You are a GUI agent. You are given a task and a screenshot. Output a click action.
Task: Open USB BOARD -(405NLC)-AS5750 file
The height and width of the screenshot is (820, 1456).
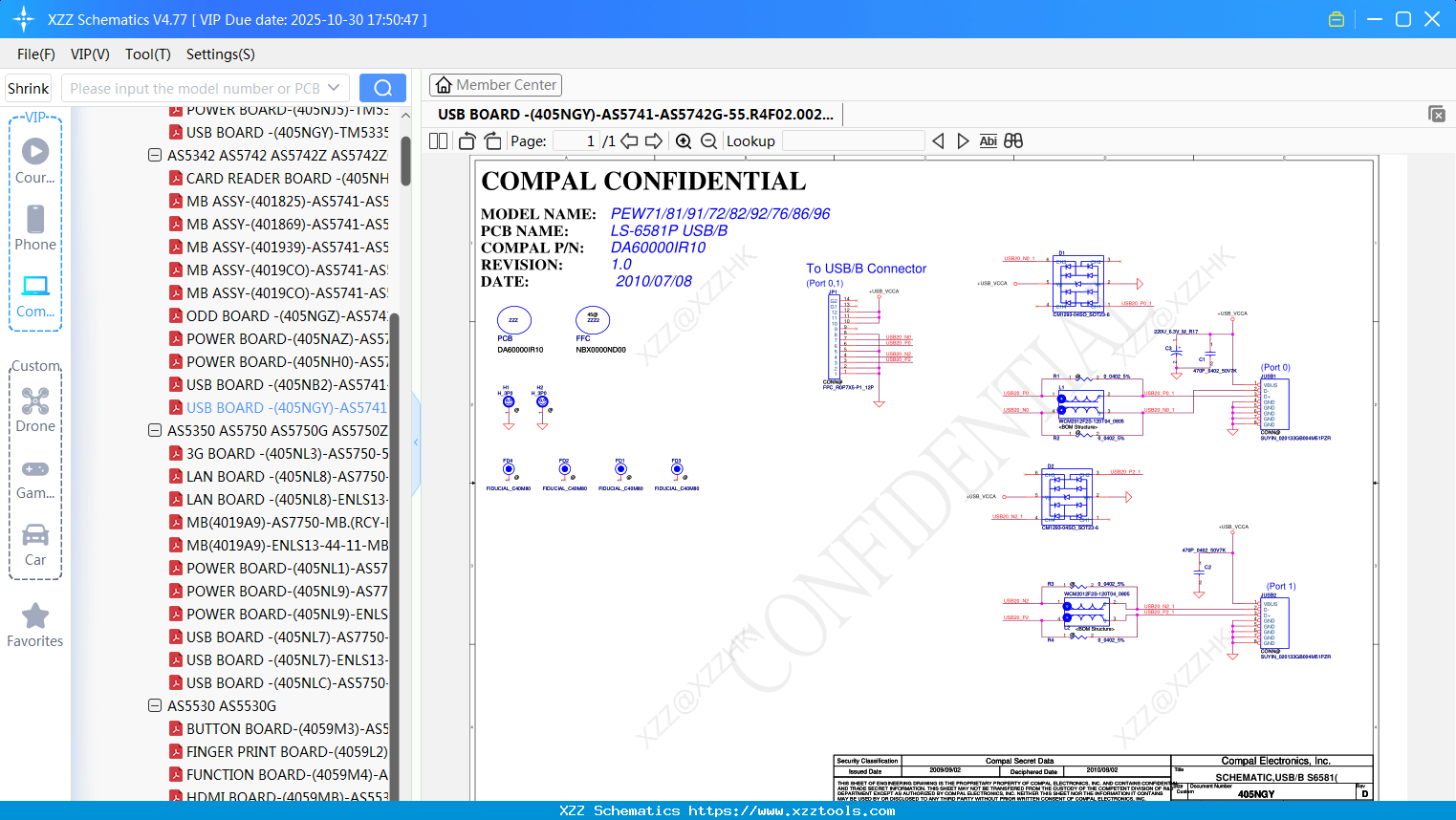tap(288, 682)
